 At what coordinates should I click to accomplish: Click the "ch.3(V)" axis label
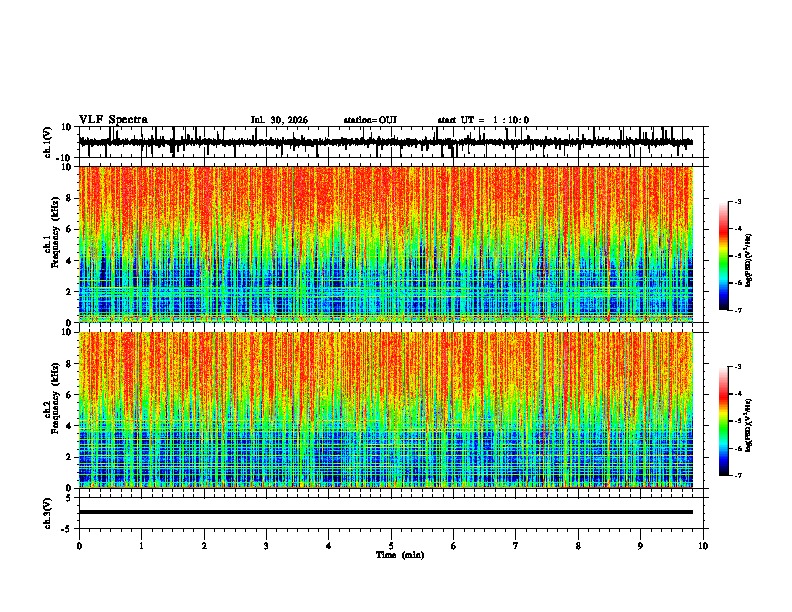pos(47,514)
